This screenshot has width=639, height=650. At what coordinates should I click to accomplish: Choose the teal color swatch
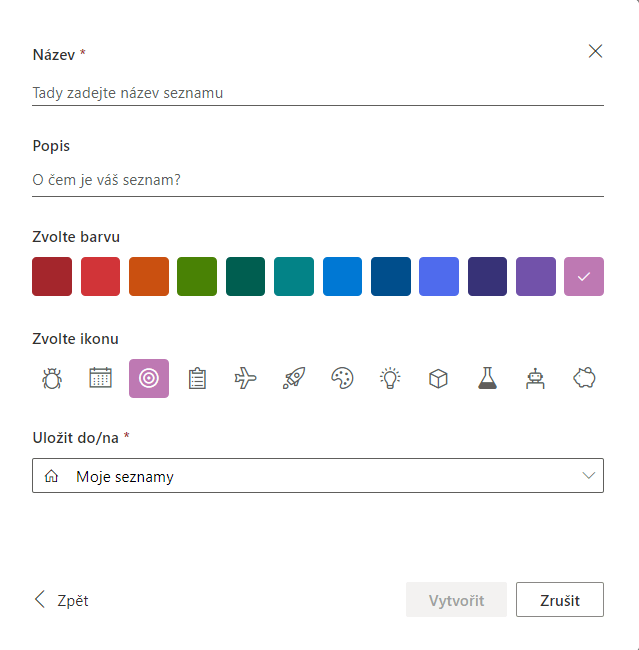coord(294,276)
